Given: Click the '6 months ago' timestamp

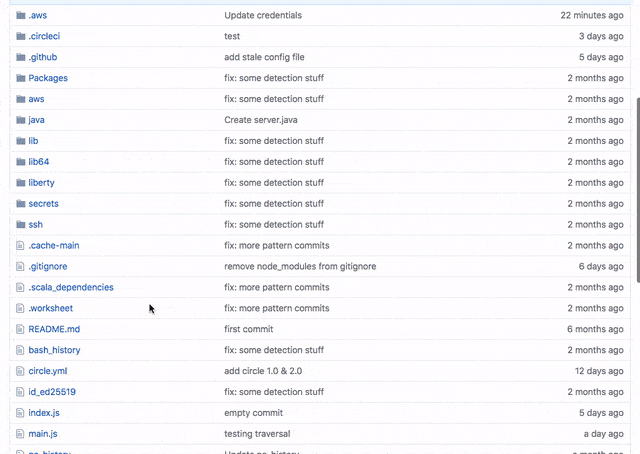Looking at the screenshot, I should click(x=595, y=329).
